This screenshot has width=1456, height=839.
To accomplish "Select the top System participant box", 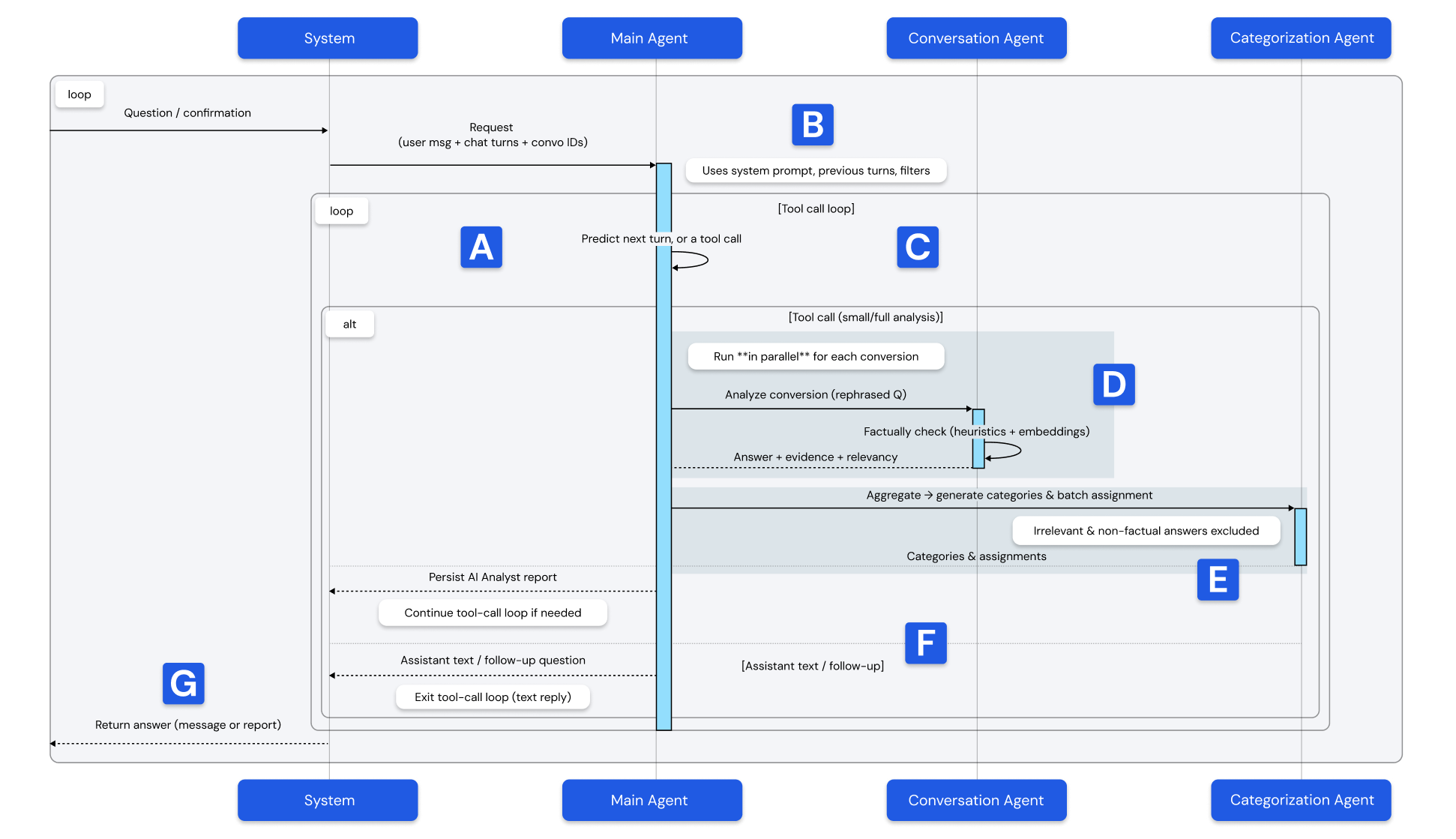I will click(328, 39).
